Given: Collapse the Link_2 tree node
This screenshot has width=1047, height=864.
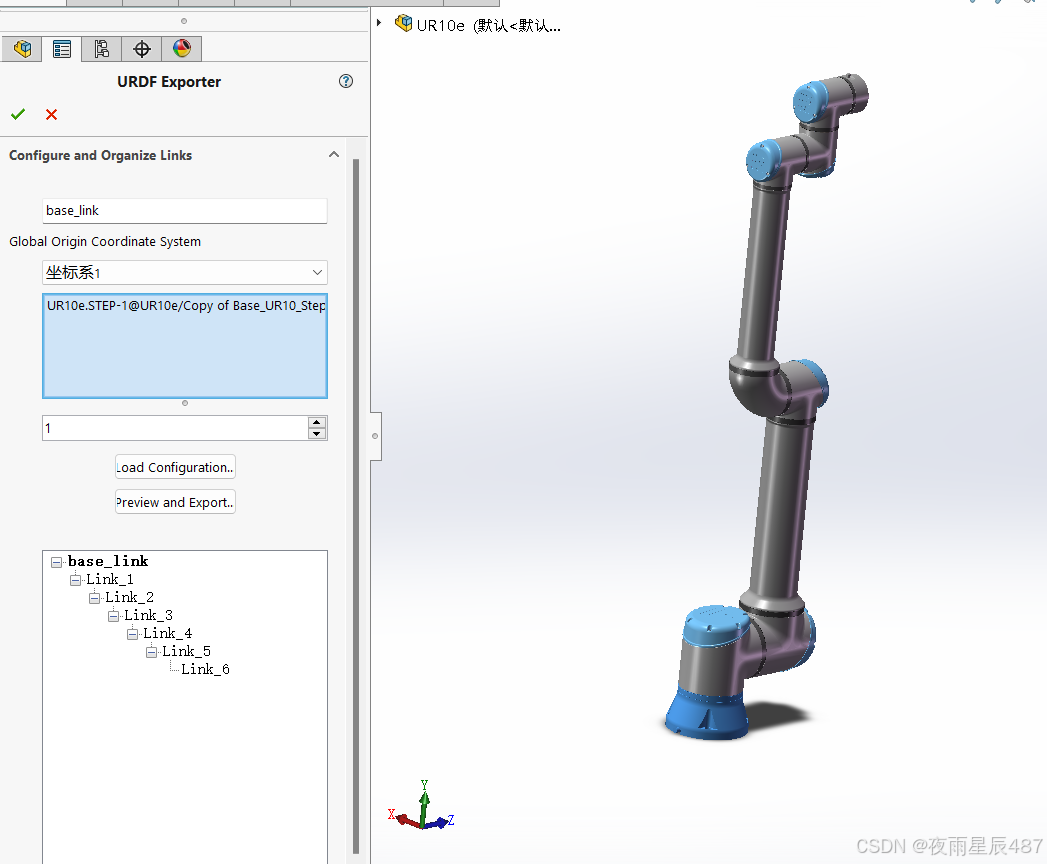Looking at the screenshot, I should click(x=94, y=598).
